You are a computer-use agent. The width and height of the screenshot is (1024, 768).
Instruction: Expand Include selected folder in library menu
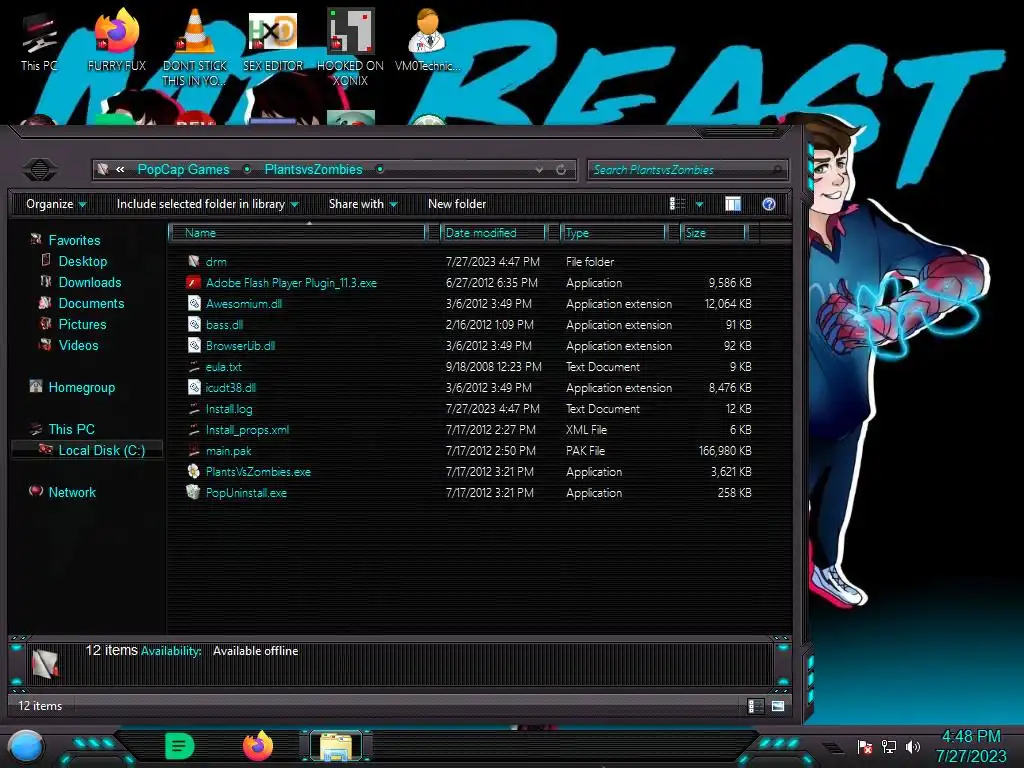207,204
